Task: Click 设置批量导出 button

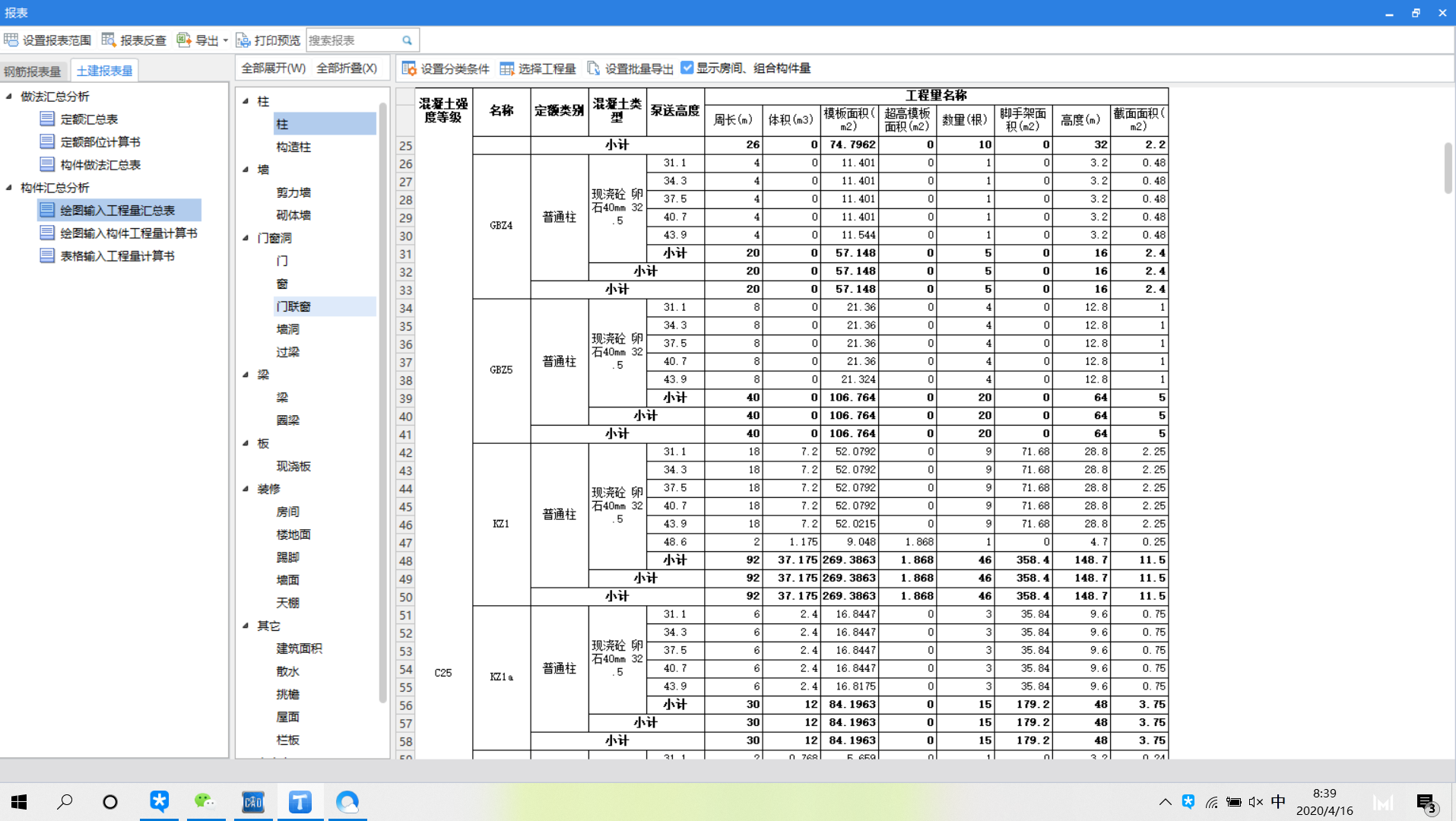Action: click(x=630, y=68)
